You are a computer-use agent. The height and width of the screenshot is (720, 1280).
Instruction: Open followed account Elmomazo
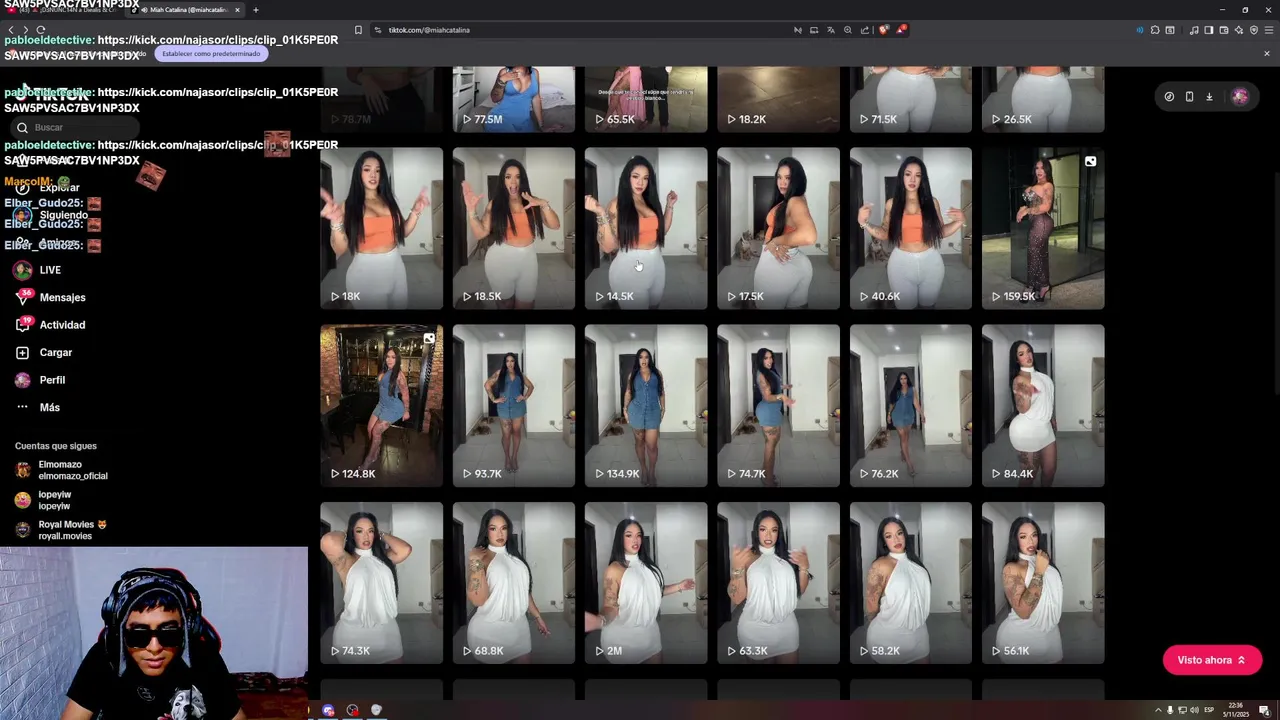[x=72, y=470]
